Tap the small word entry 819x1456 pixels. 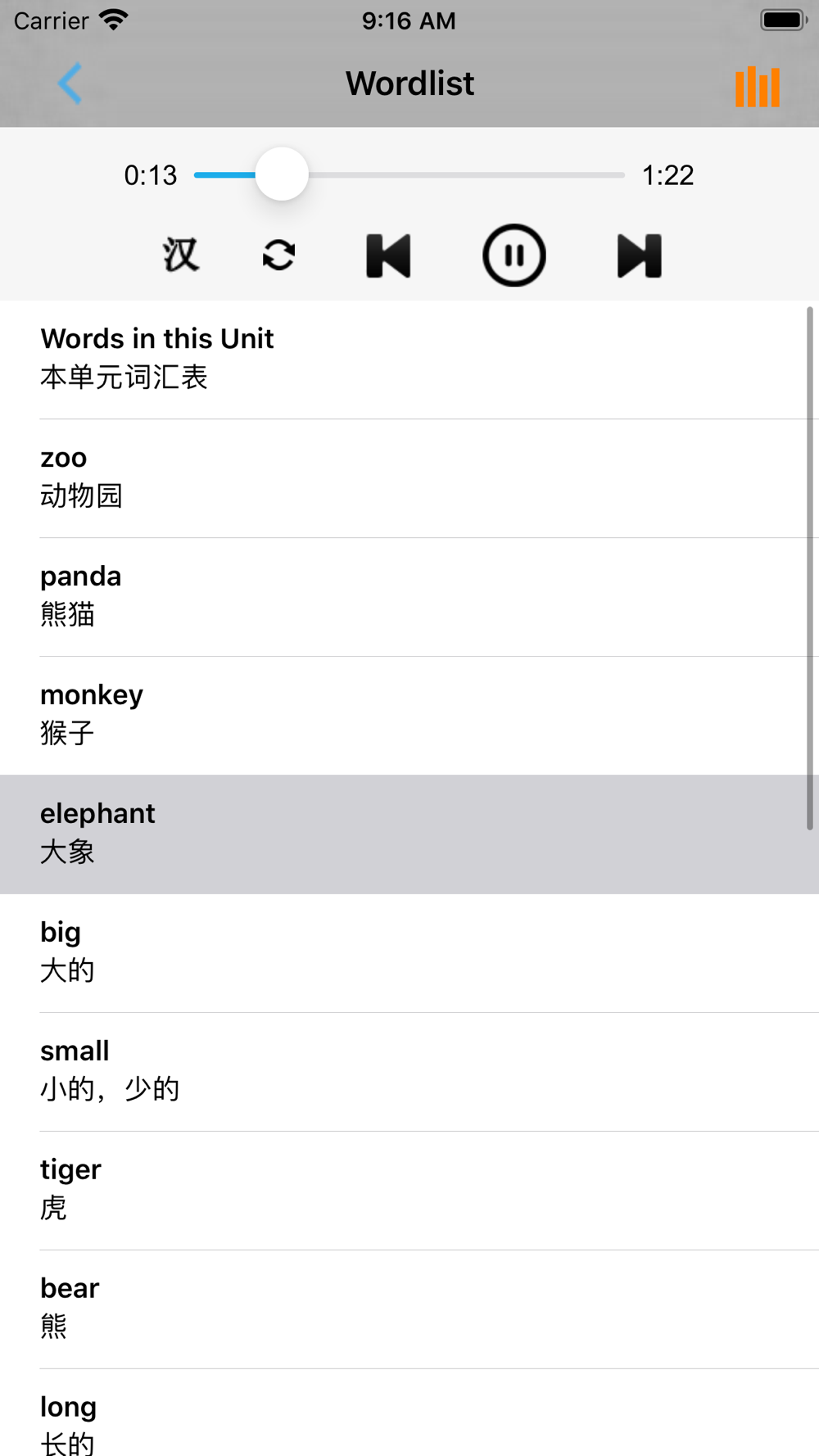coord(409,1072)
